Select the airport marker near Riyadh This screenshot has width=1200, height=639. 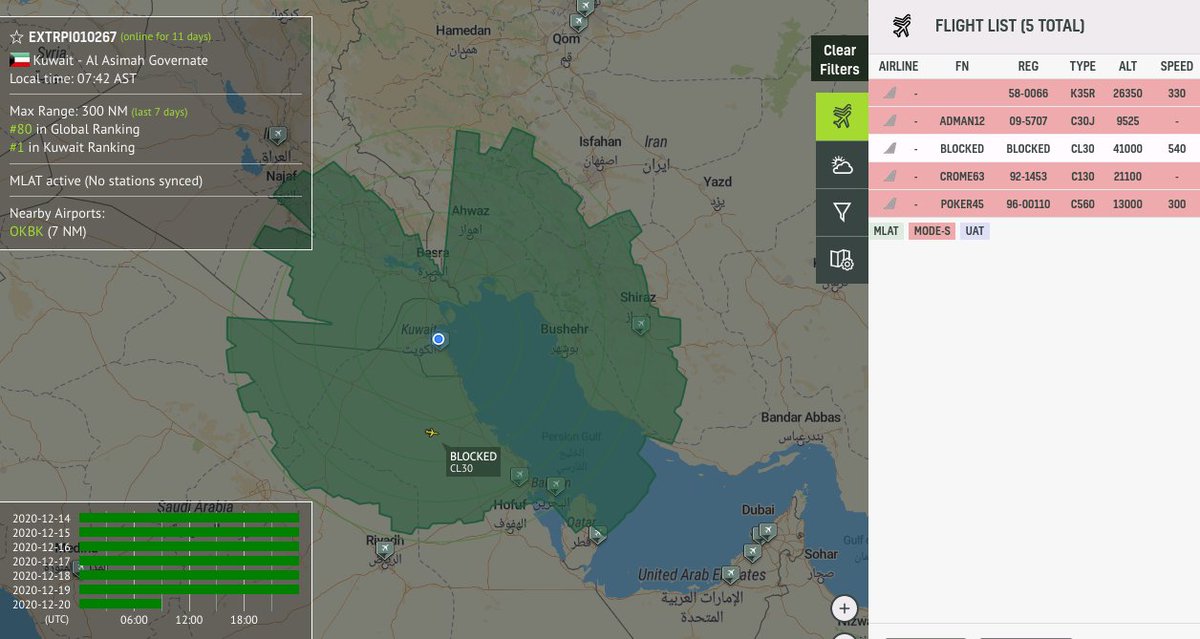384,549
